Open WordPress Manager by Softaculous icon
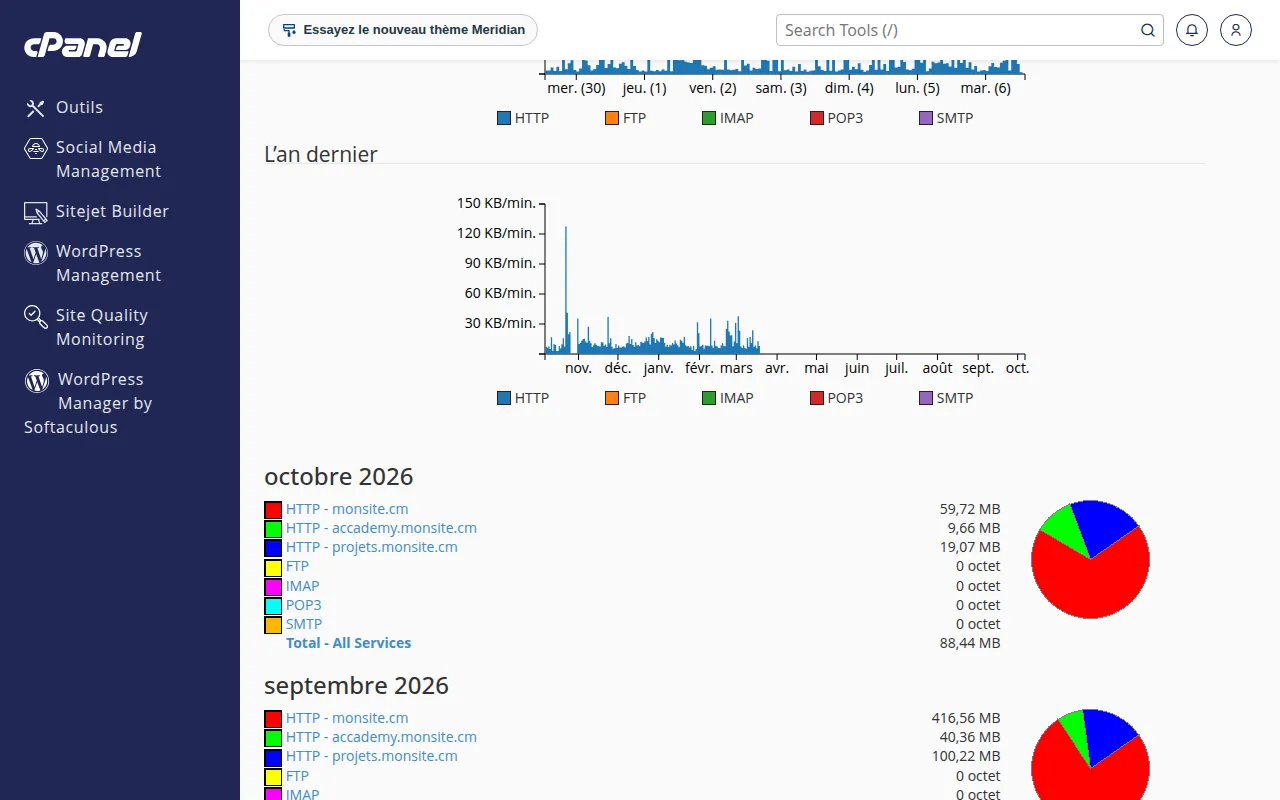This screenshot has width=1280, height=800. point(37,380)
